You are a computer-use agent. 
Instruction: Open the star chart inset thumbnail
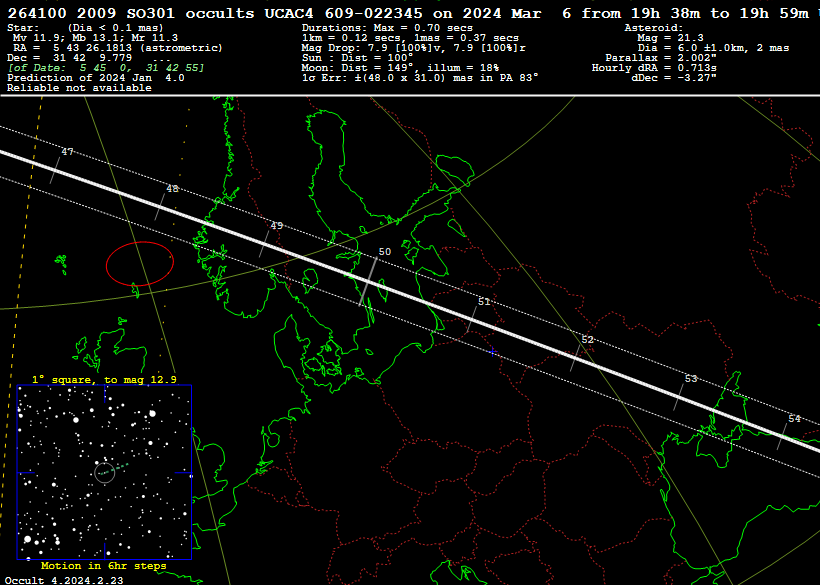click(x=105, y=472)
